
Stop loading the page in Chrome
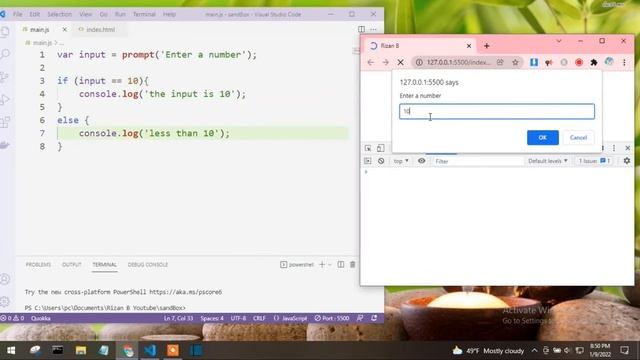[400, 62]
